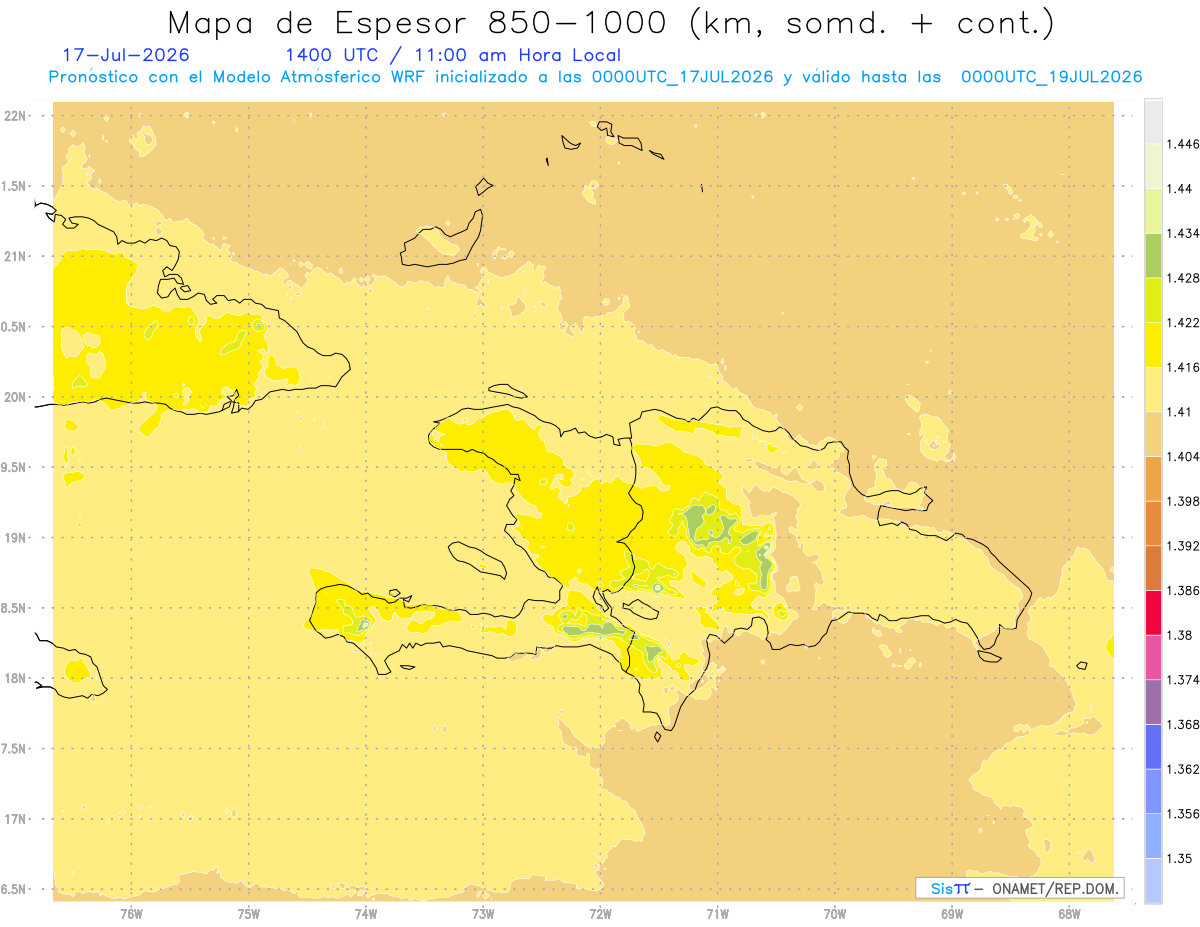Click the colorbar value '1.398'
Viewport: 1200px width, 927px height.
click(1183, 501)
